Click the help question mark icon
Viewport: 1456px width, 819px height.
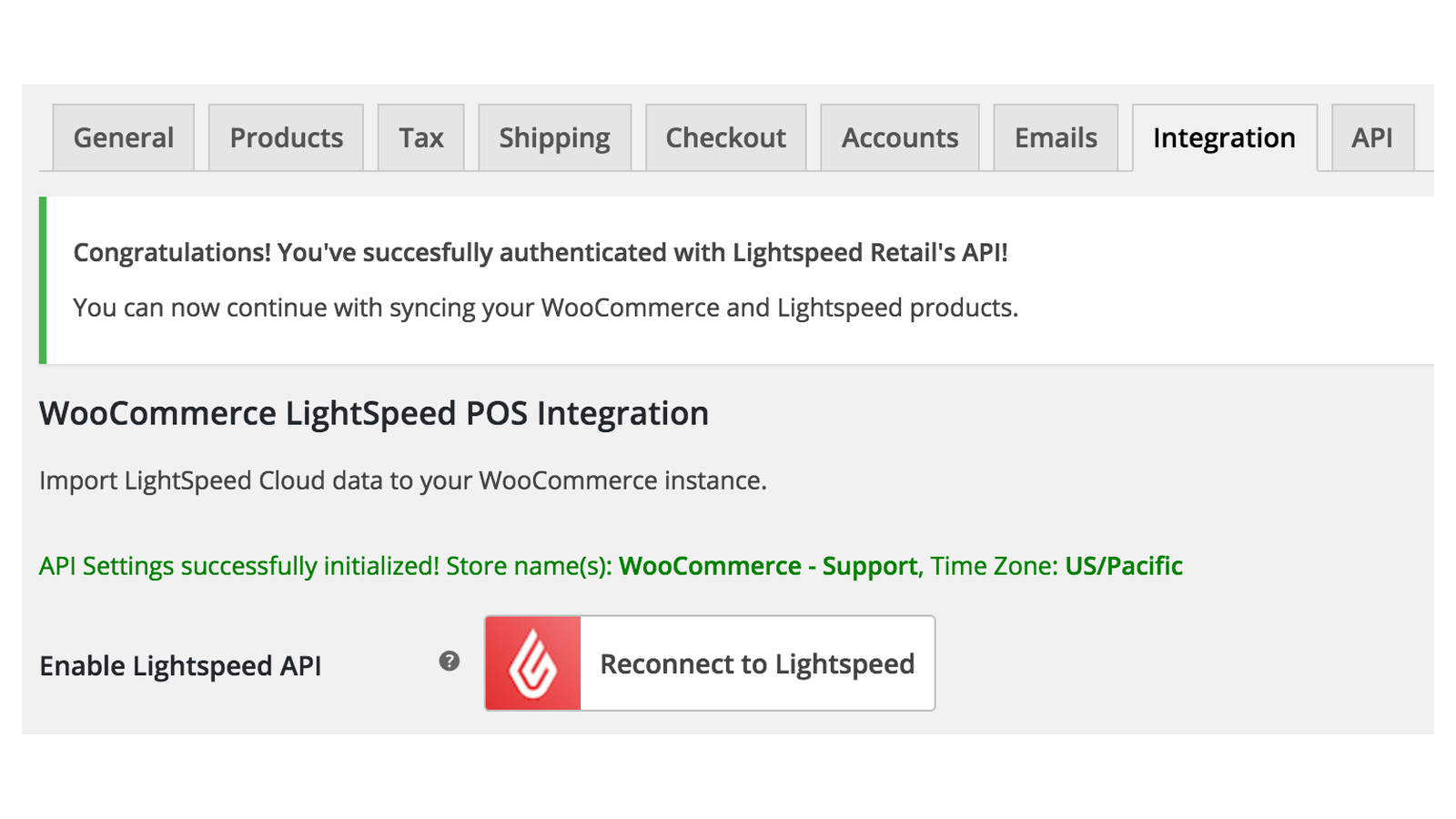coord(450,662)
